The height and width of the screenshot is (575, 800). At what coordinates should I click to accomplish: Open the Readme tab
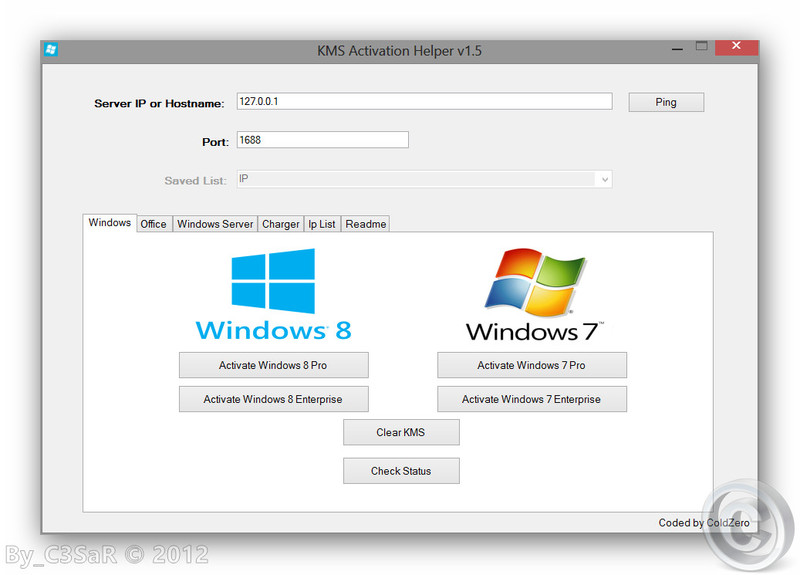tap(365, 224)
